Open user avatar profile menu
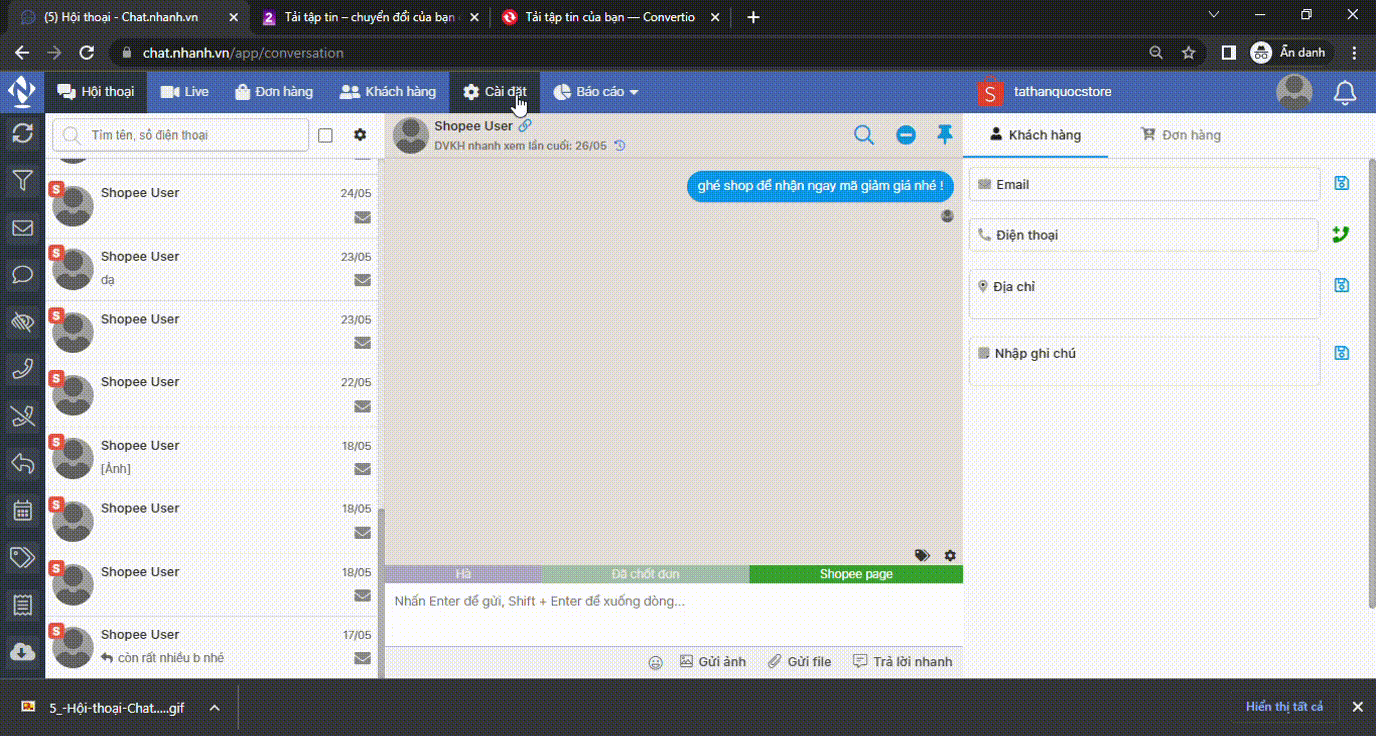The height and width of the screenshot is (736, 1376). tap(1294, 92)
